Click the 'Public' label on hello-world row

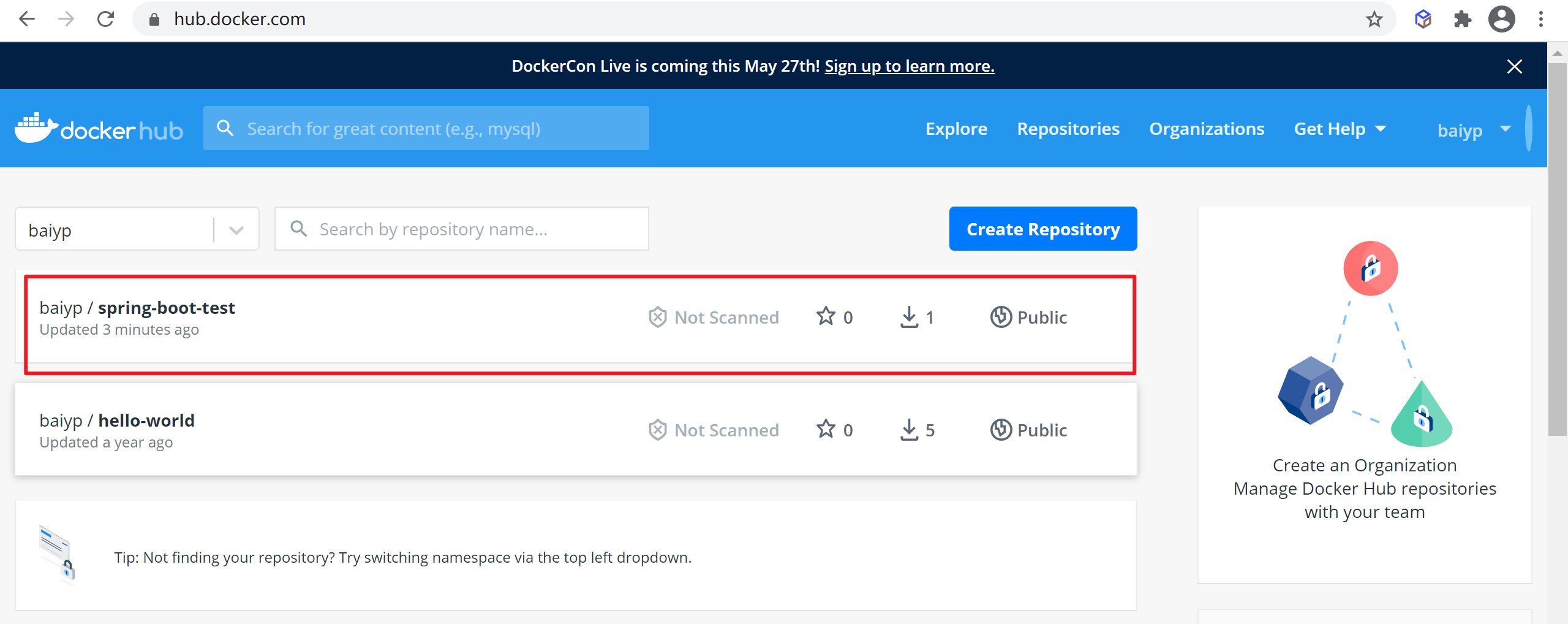click(x=1042, y=430)
